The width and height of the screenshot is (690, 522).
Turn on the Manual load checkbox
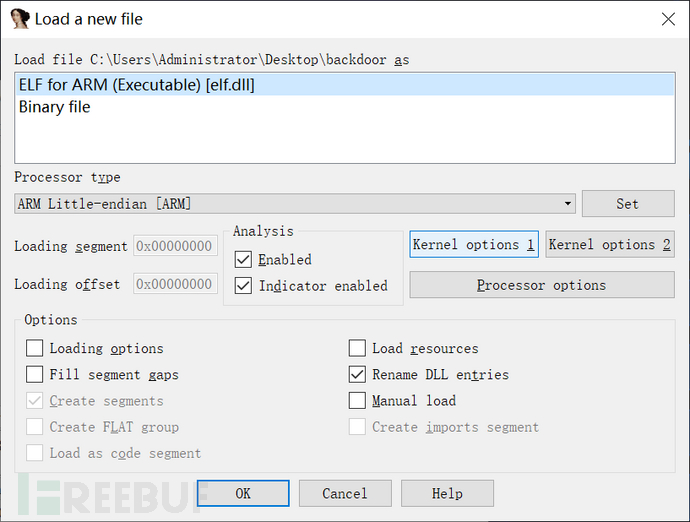(x=357, y=401)
